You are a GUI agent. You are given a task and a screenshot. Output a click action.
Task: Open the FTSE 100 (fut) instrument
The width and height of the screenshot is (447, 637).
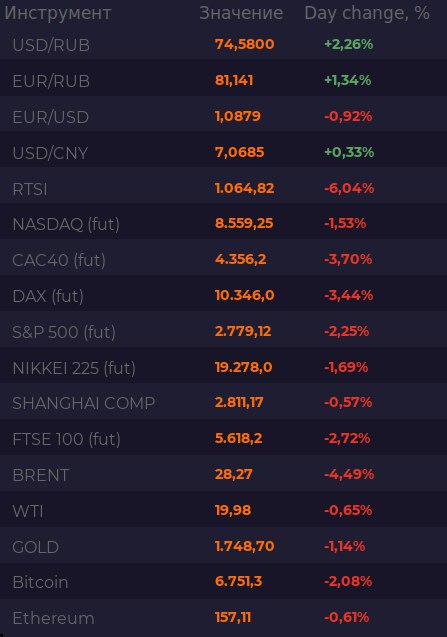pos(67,440)
